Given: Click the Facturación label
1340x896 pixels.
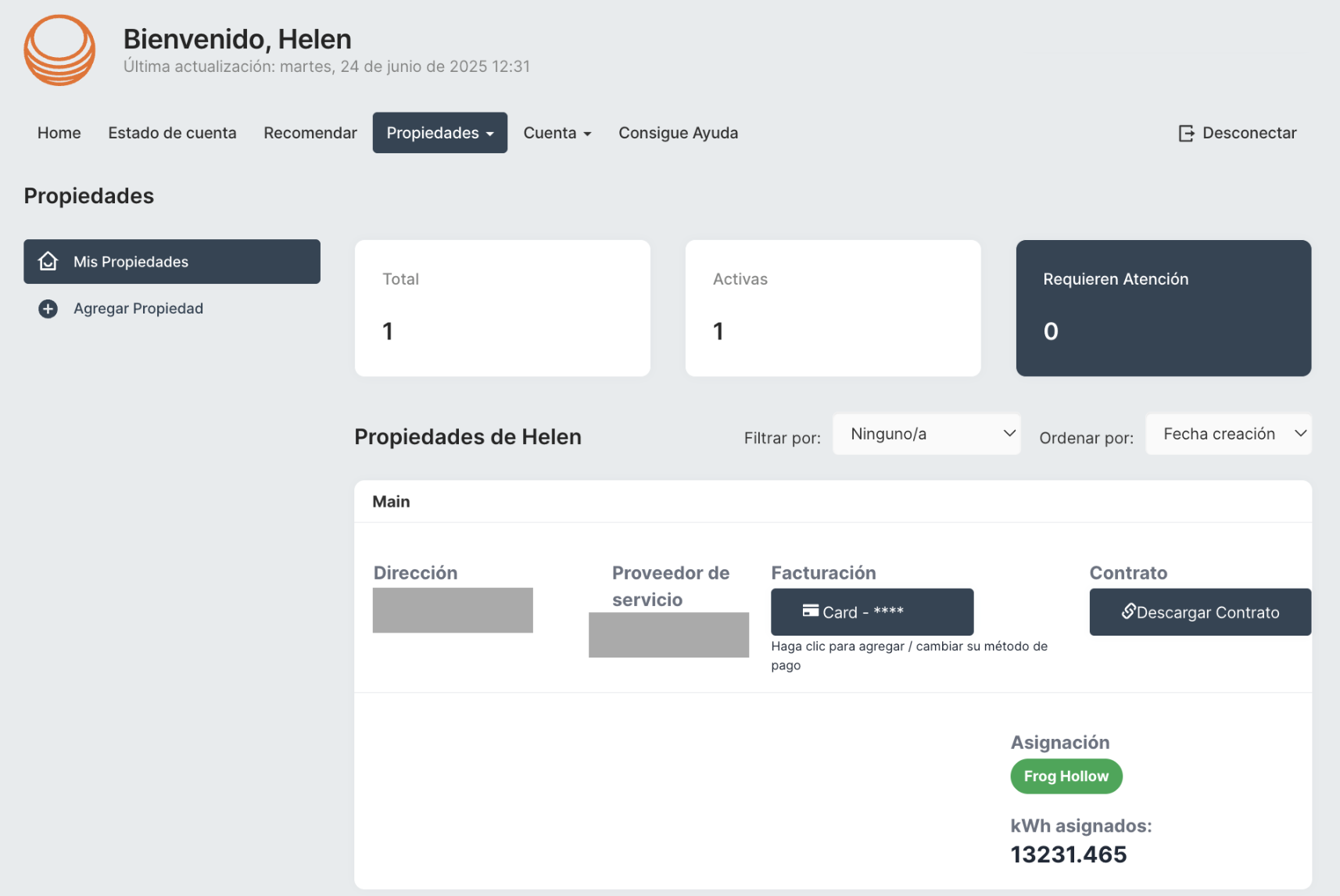Looking at the screenshot, I should 824,573.
